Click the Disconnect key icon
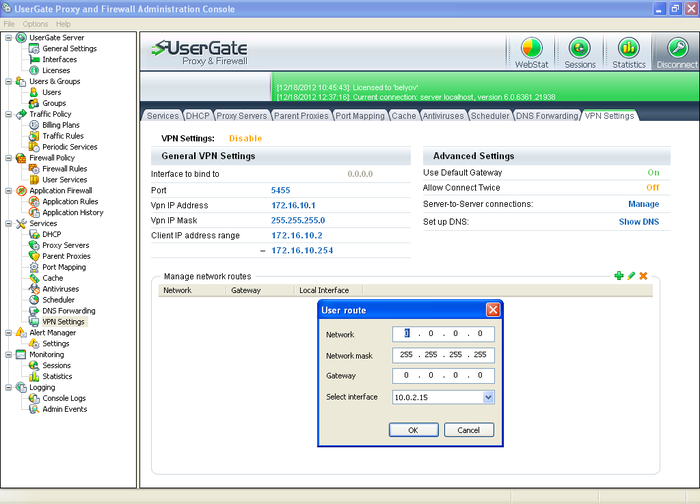Viewport: 700px width, 504px height. tap(678, 48)
